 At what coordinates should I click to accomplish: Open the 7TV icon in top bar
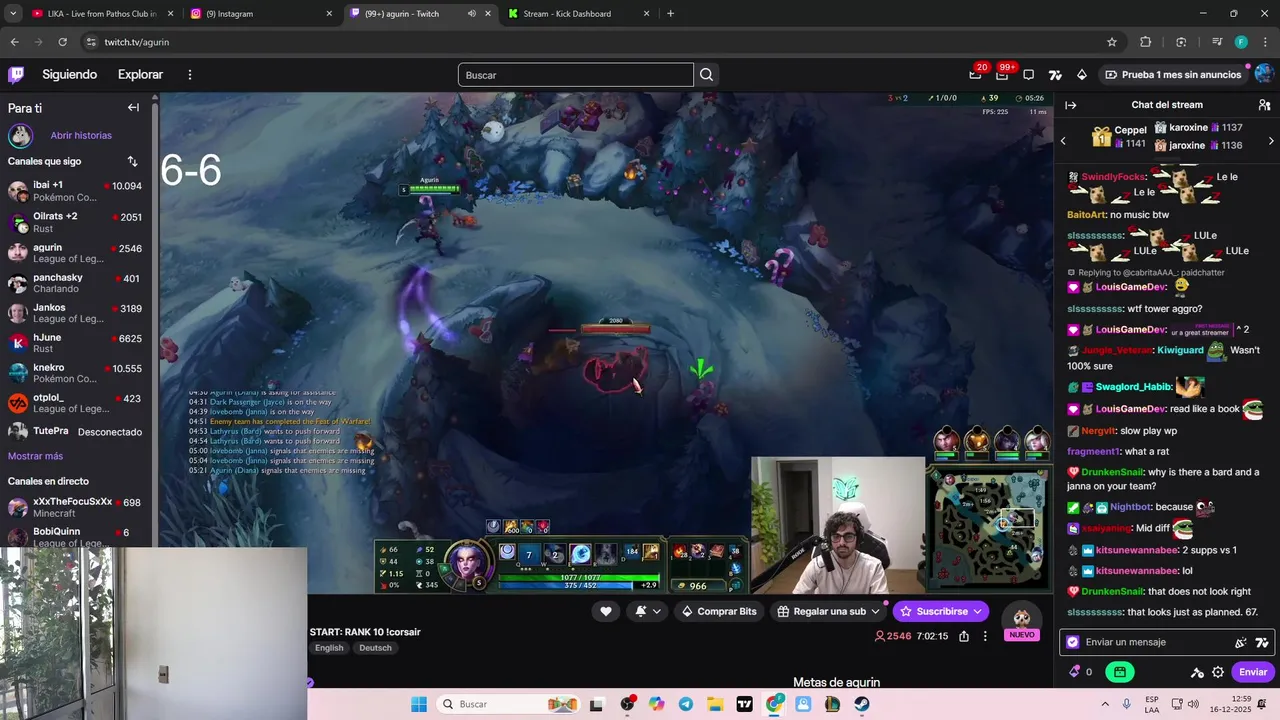[x=1055, y=75]
